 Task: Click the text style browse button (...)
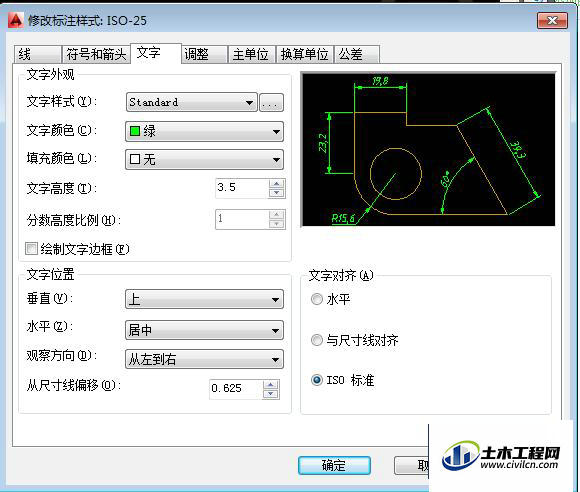point(271,102)
